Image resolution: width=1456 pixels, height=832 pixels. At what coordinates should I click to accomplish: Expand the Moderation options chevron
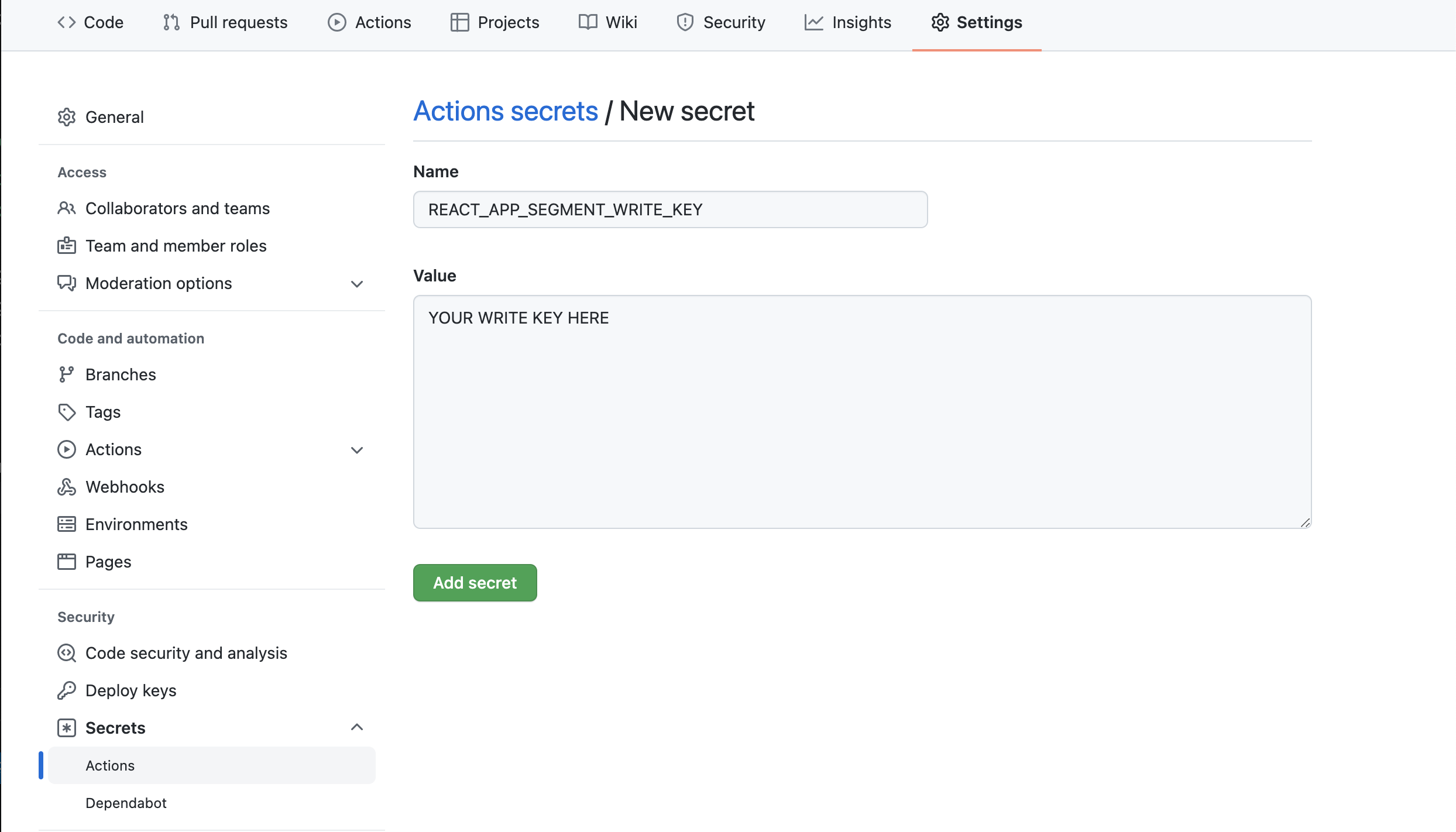pos(357,284)
